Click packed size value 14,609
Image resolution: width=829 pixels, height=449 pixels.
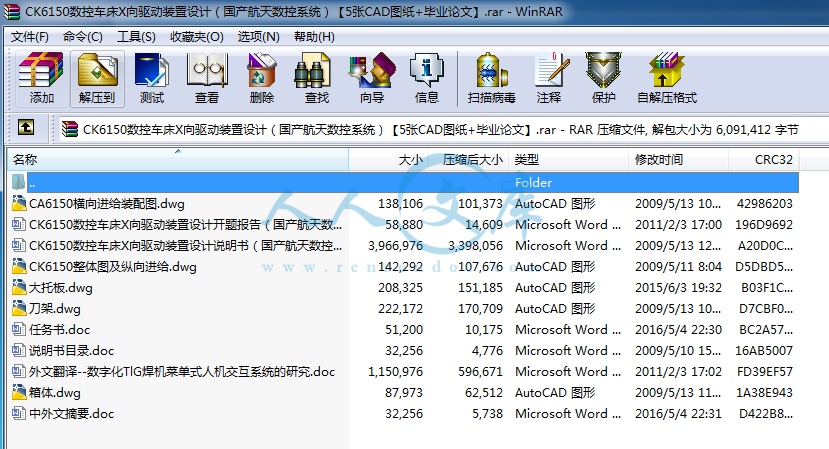pyautogui.click(x=484, y=224)
